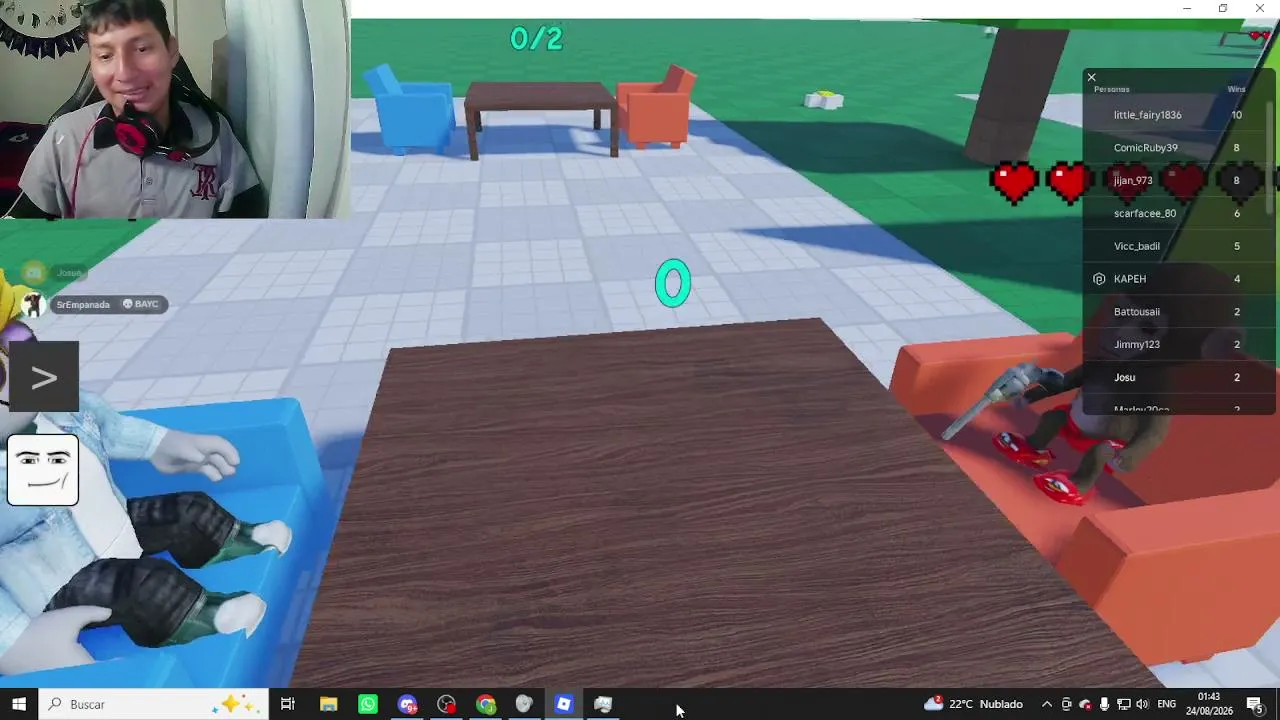The width and height of the screenshot is (1280, 720).
Task: Click the first red heart life icon
Action: [x=1015, y=183]
